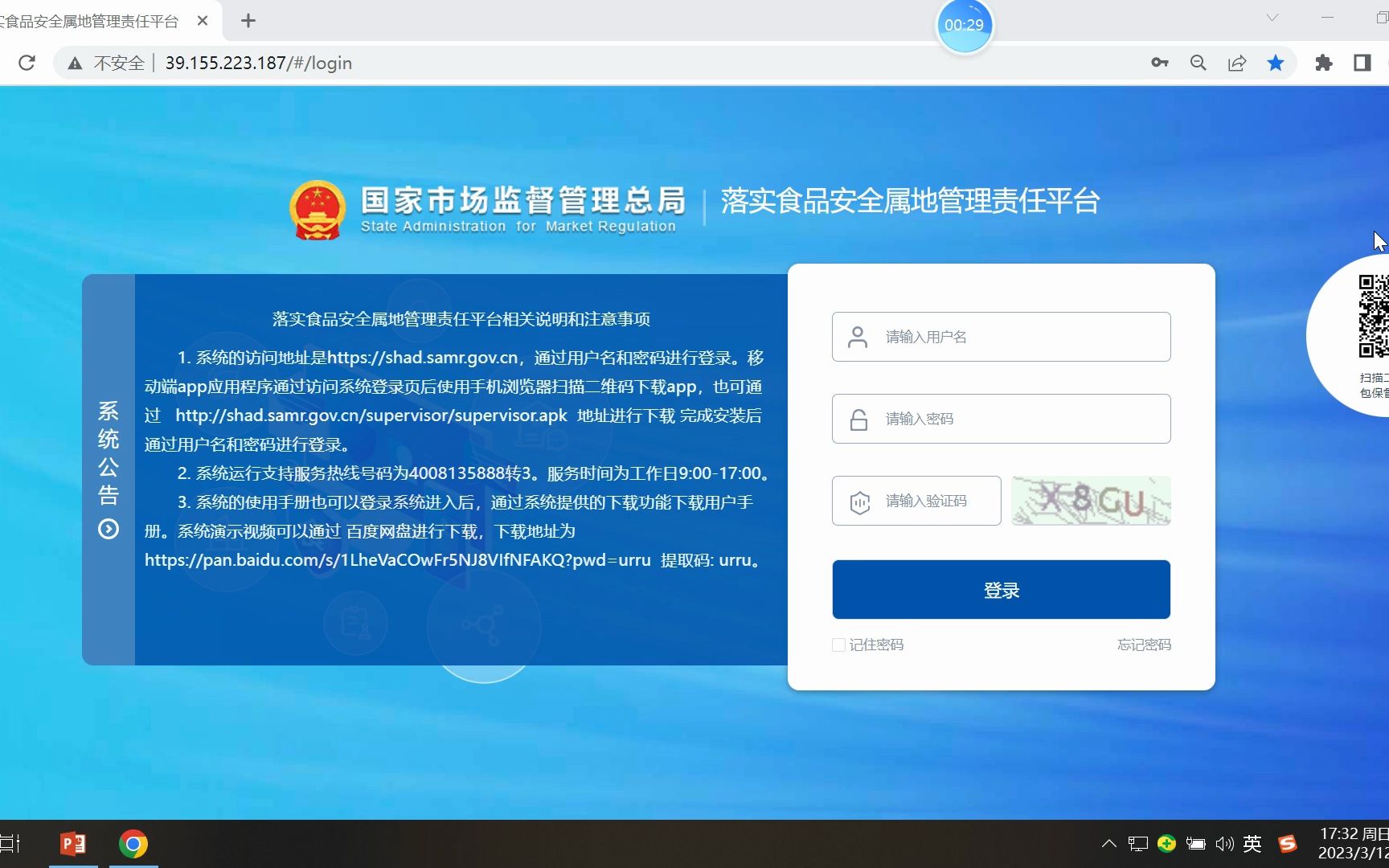
Task: Click the shad.samr.gov.cn supervisor.apk URL text
Action: coord(371,416)
